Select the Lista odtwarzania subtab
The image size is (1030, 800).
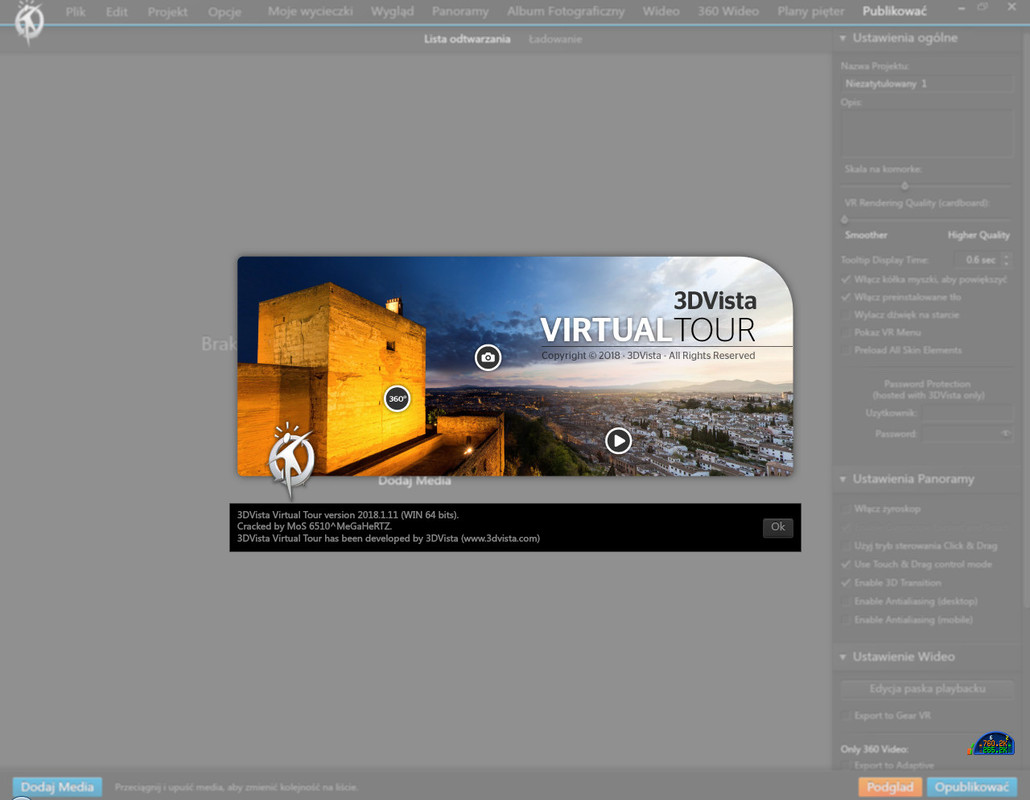[x=467, y=39]
